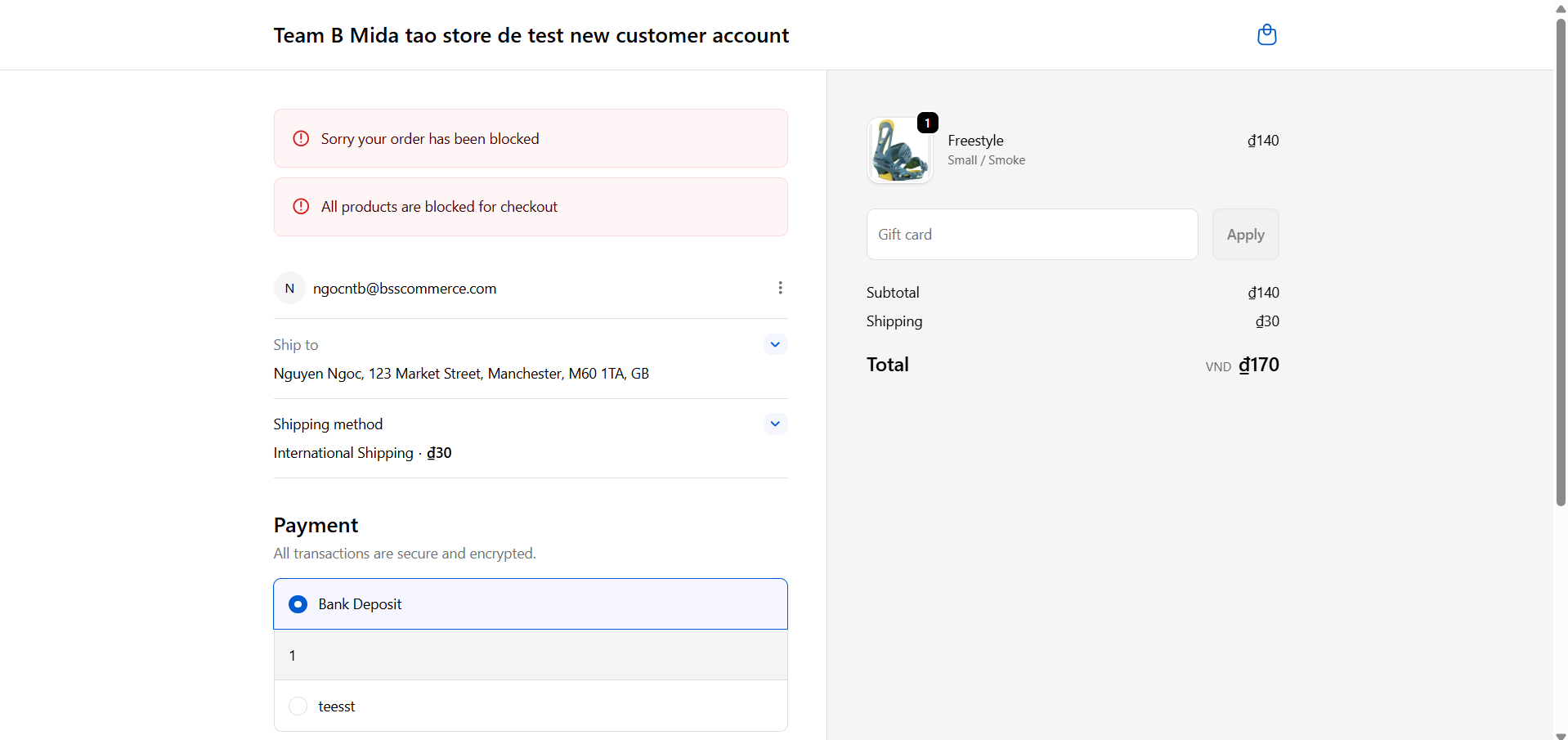
Task: Click the alert icon beside blocked order message
Action: coord(300,138)
